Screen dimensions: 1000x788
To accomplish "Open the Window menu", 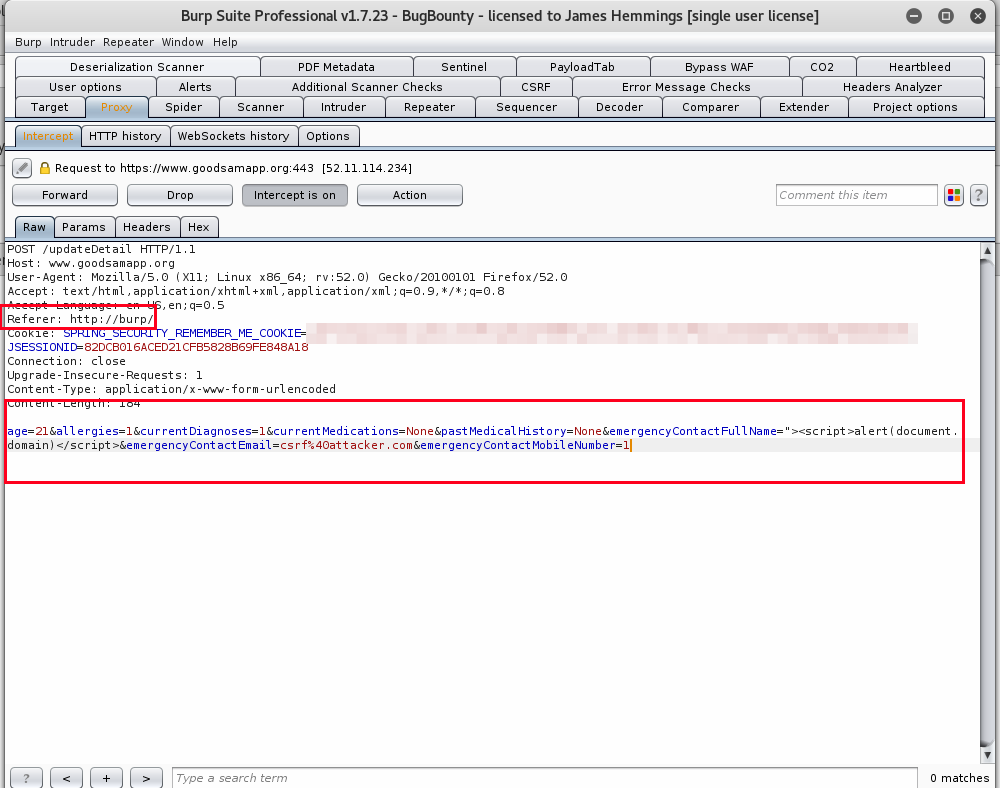I will click(182, 42).
